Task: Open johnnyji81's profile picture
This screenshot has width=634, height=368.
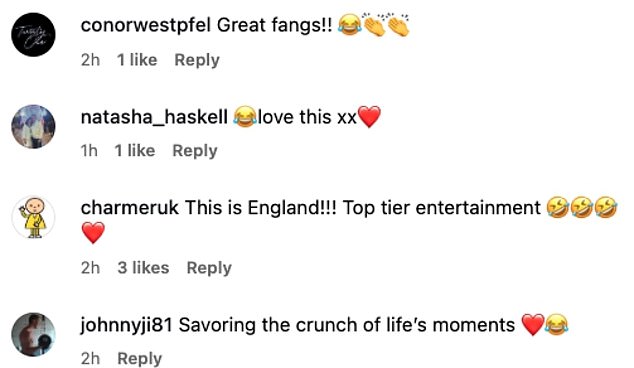Action: [x=33, y=334]
